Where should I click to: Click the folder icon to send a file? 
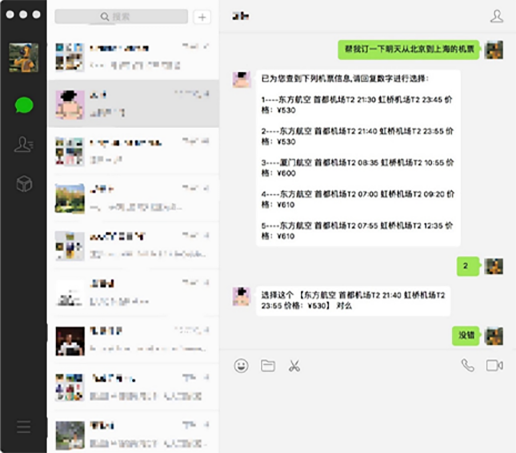coord(268,366)
